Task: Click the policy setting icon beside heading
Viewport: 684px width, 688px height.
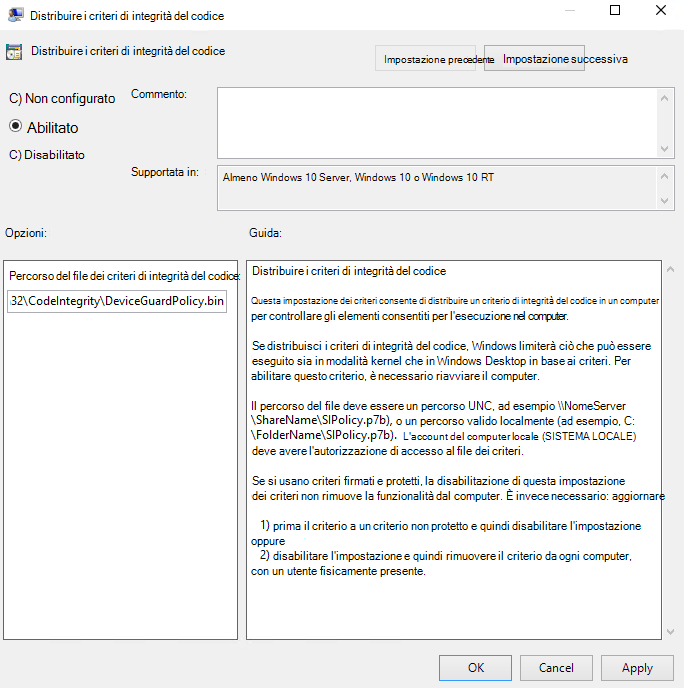Action: 14,52
